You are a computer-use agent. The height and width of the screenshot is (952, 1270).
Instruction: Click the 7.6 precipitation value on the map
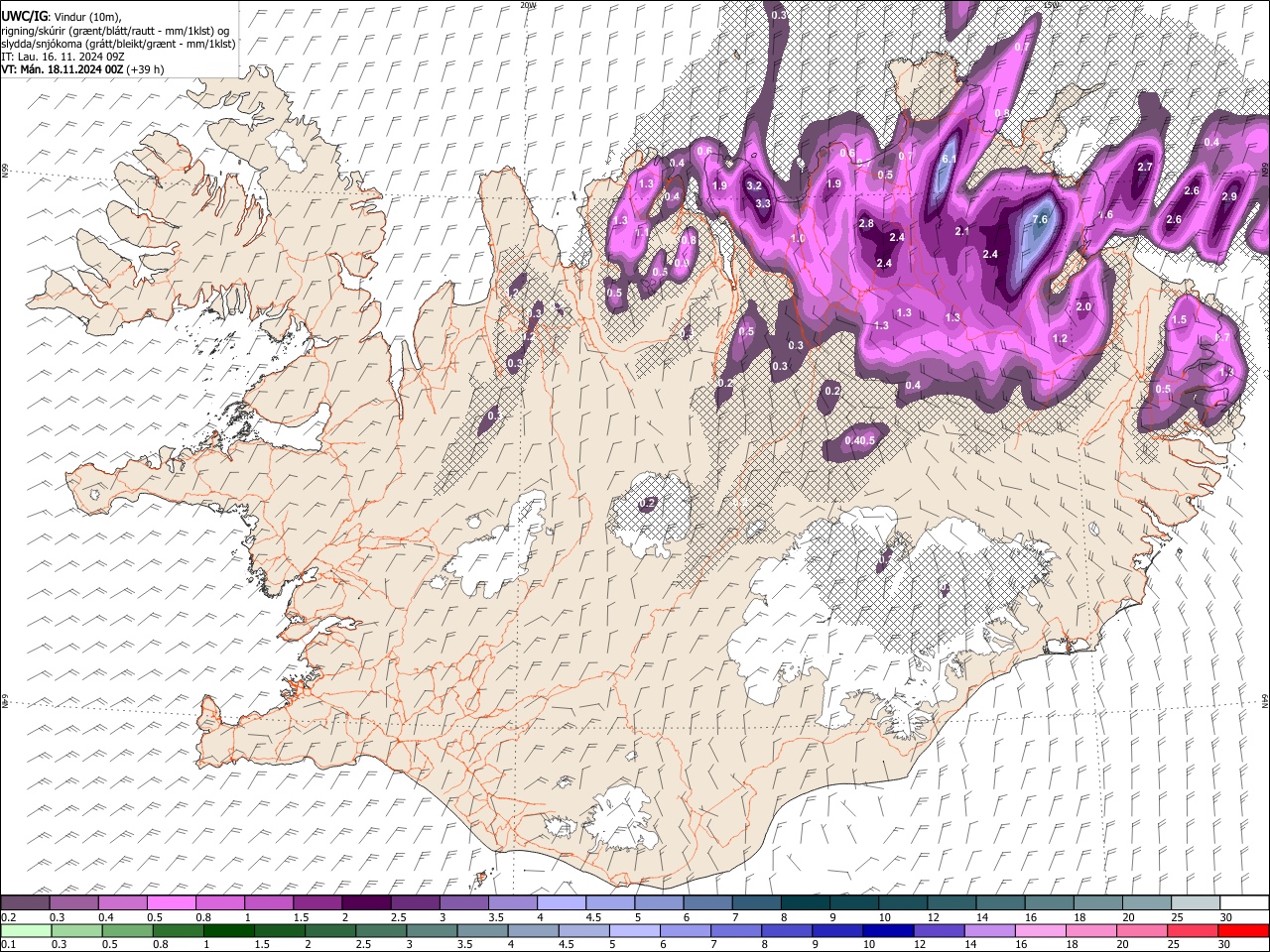(x=1040, y=219)
